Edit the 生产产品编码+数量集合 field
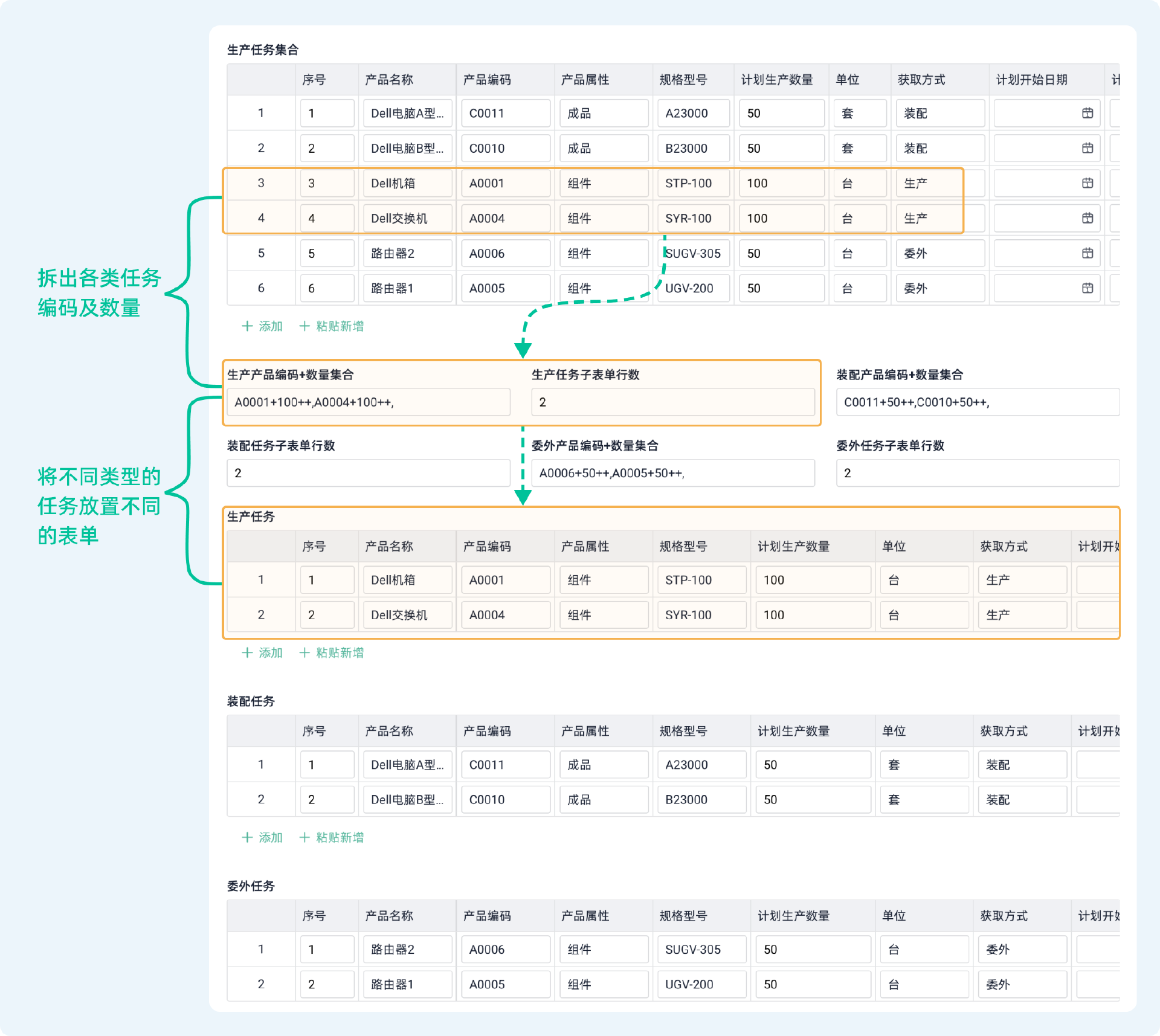 click(x=368, y=402)
